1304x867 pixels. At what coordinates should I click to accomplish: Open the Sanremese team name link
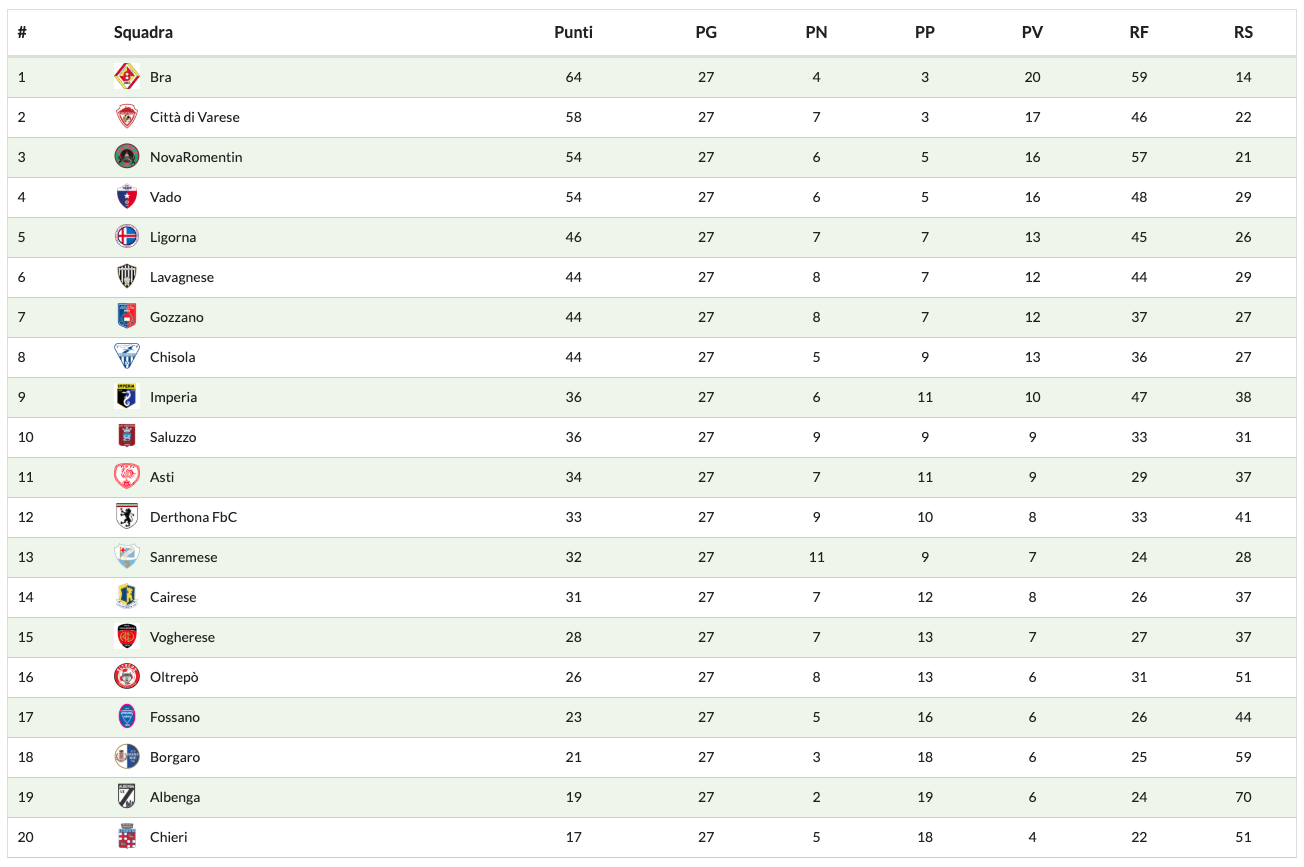coord(183,557)
